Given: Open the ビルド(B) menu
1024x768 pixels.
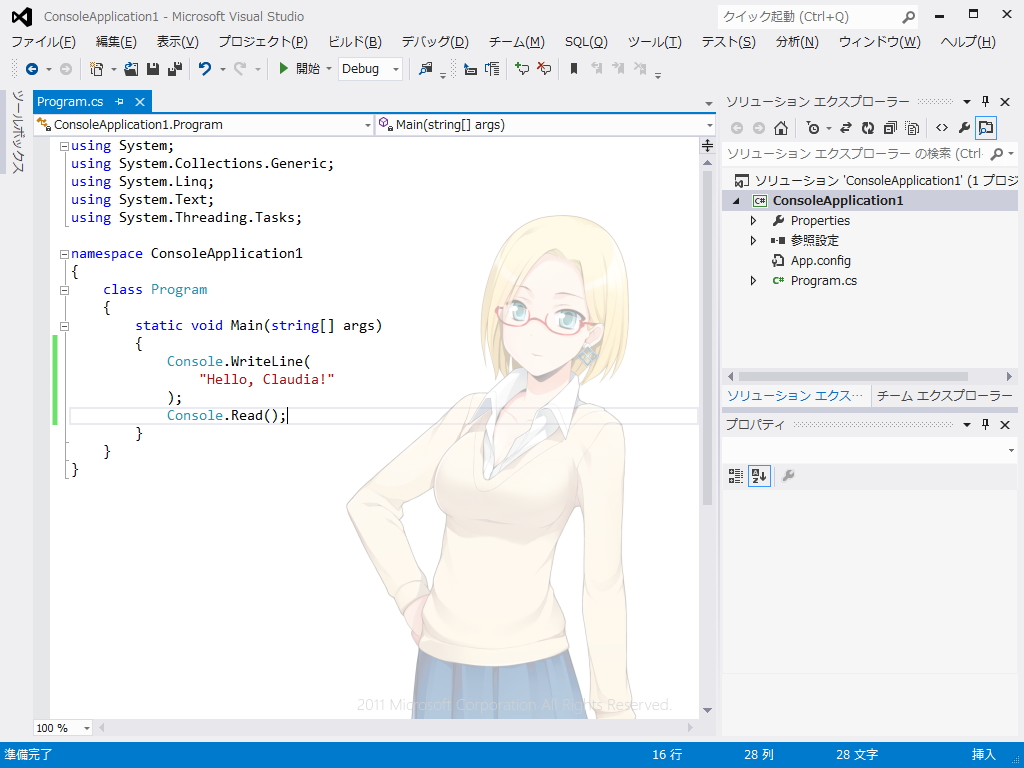Looking at the screenshot, I should pyautogui.click(x=355, y=42).
